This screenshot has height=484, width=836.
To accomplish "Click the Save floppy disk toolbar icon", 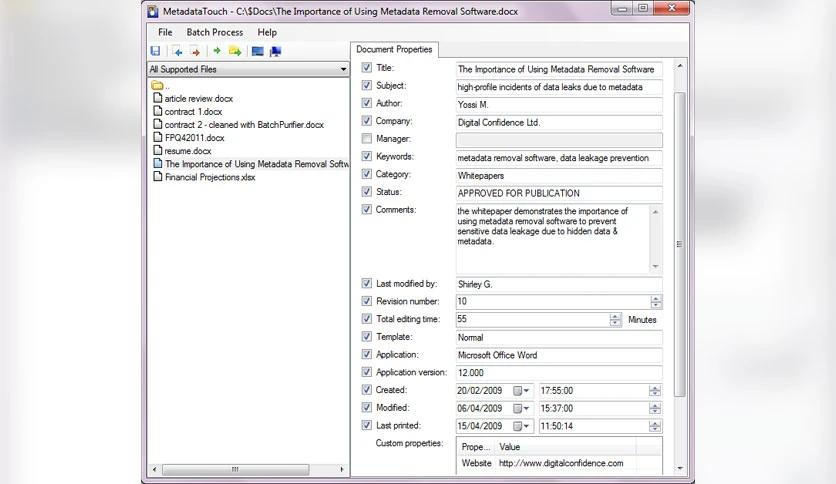I will [x=155, y=51].
